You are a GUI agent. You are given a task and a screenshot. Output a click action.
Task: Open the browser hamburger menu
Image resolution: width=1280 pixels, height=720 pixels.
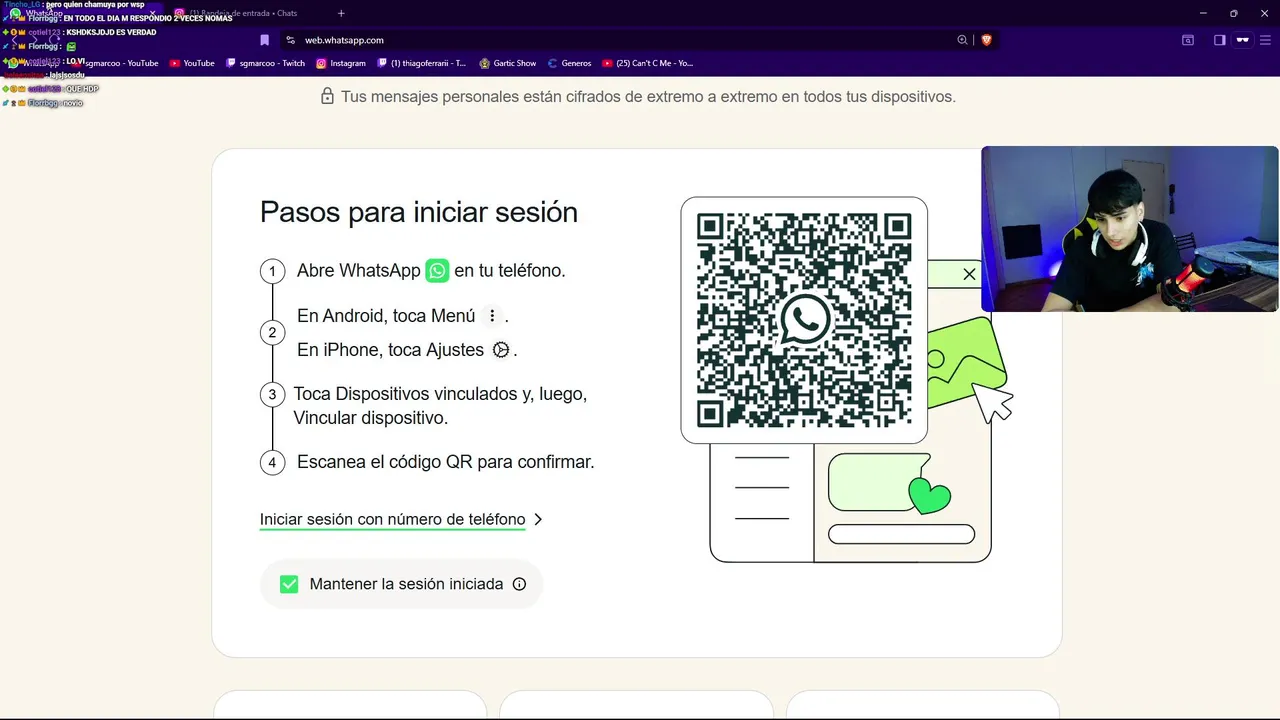[x=1265, y=40]
